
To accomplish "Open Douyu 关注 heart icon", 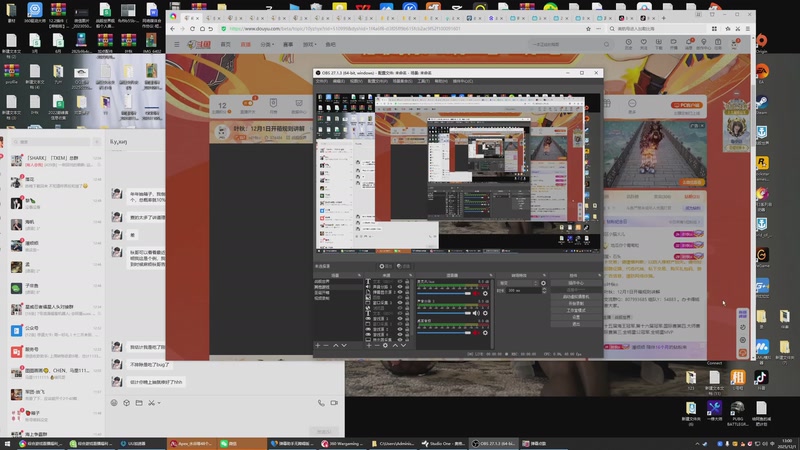I will [x=644, y=44].
